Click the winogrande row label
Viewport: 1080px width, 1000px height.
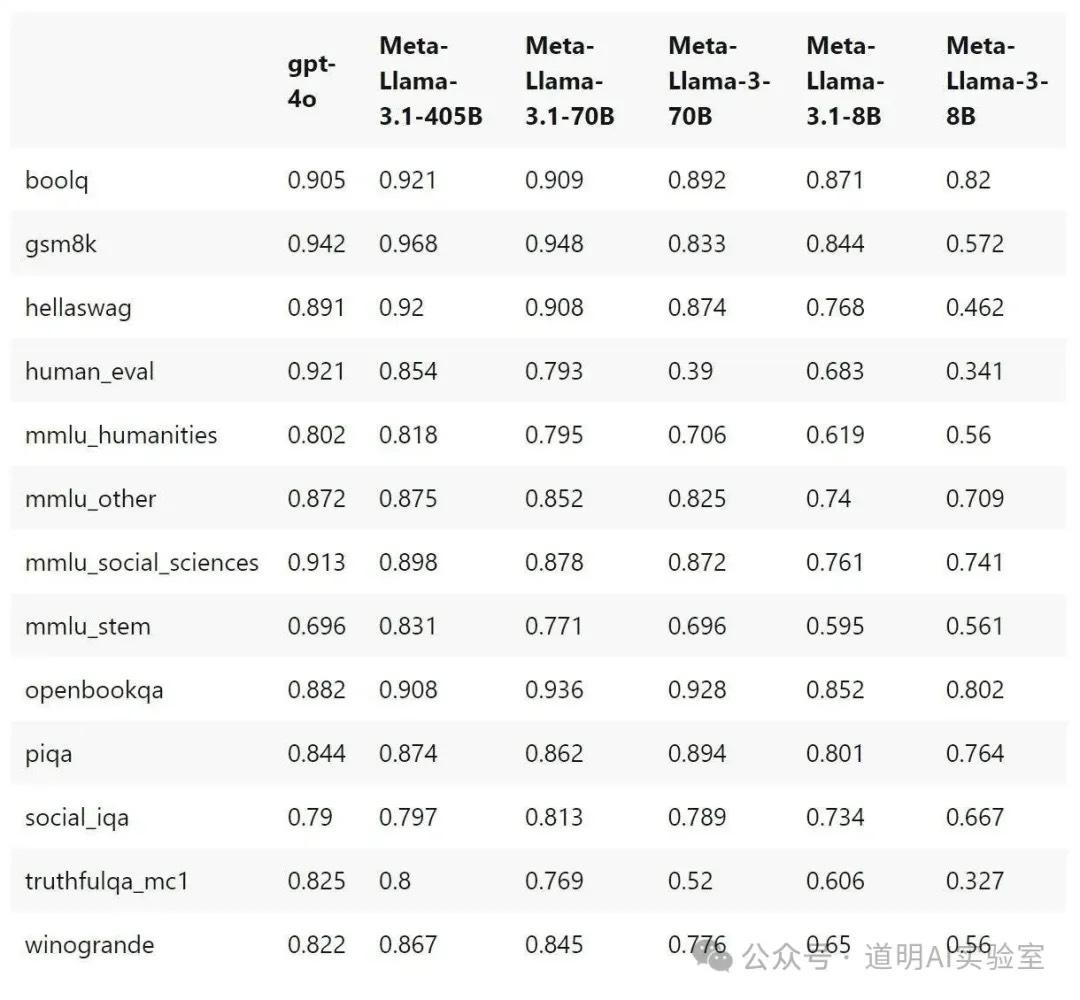point(90,945)
